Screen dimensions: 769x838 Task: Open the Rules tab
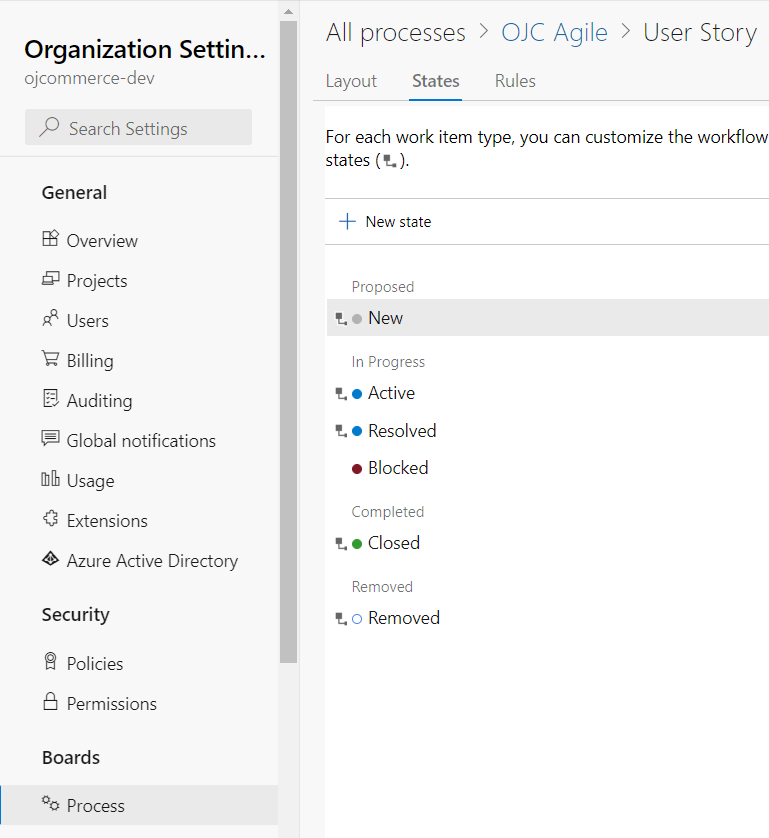(515, 81)
